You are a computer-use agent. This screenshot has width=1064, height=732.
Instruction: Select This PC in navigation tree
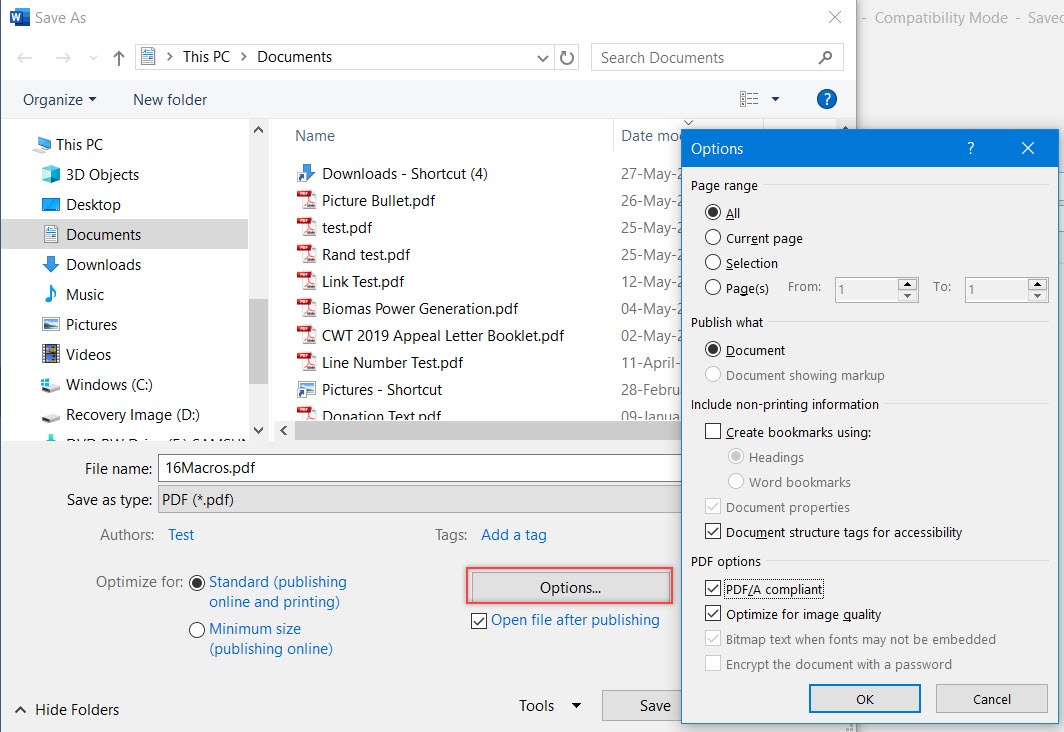click(x=79, y=145)
